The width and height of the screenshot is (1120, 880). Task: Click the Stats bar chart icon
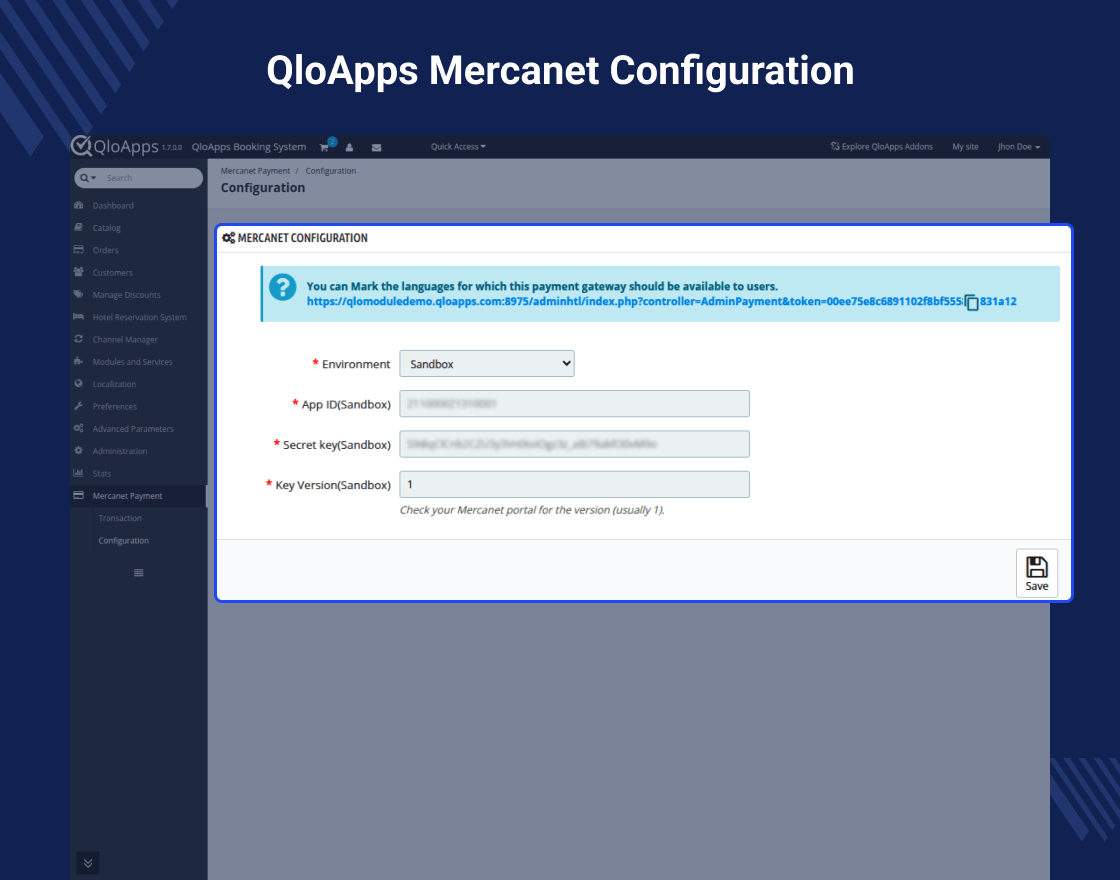click(x=79, y=473)
